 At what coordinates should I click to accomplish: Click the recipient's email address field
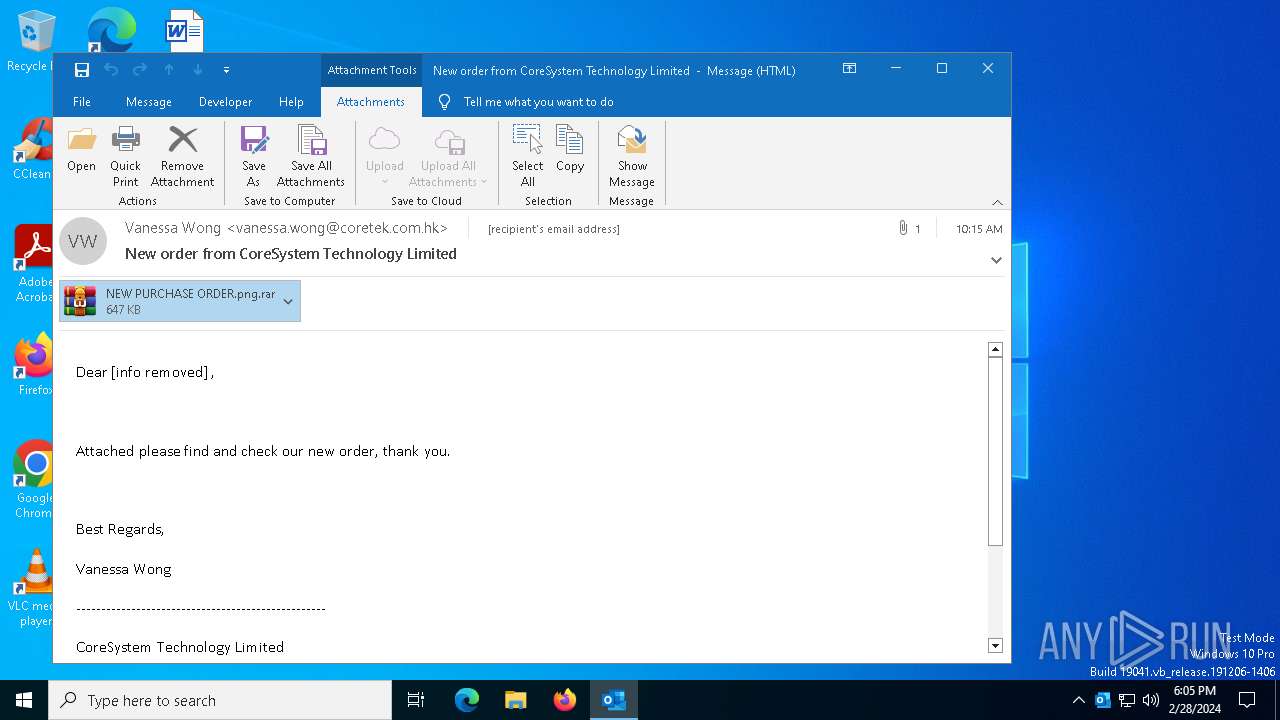(x=554, y=229)
